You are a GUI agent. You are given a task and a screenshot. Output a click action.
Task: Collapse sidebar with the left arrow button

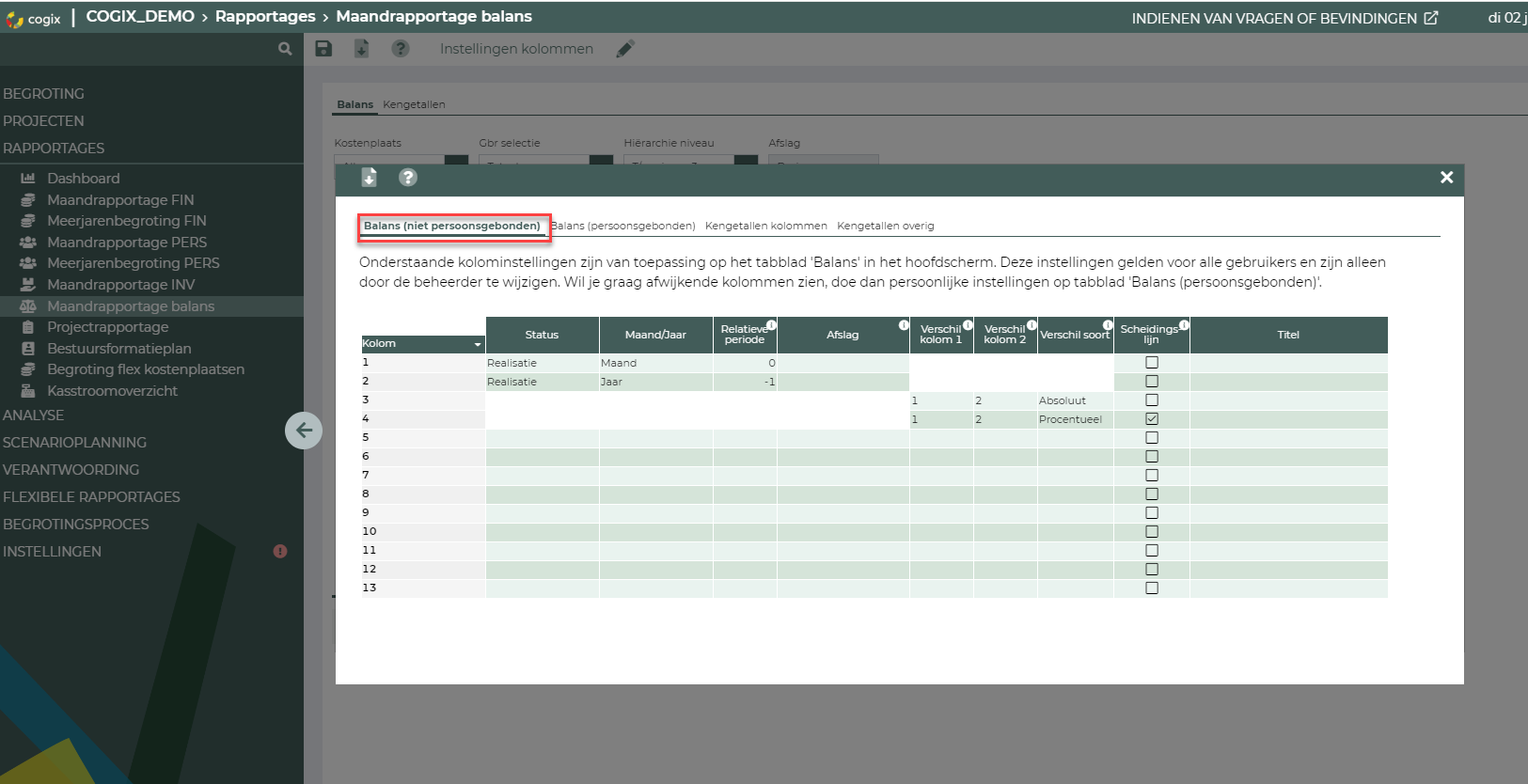click(304, 431)
